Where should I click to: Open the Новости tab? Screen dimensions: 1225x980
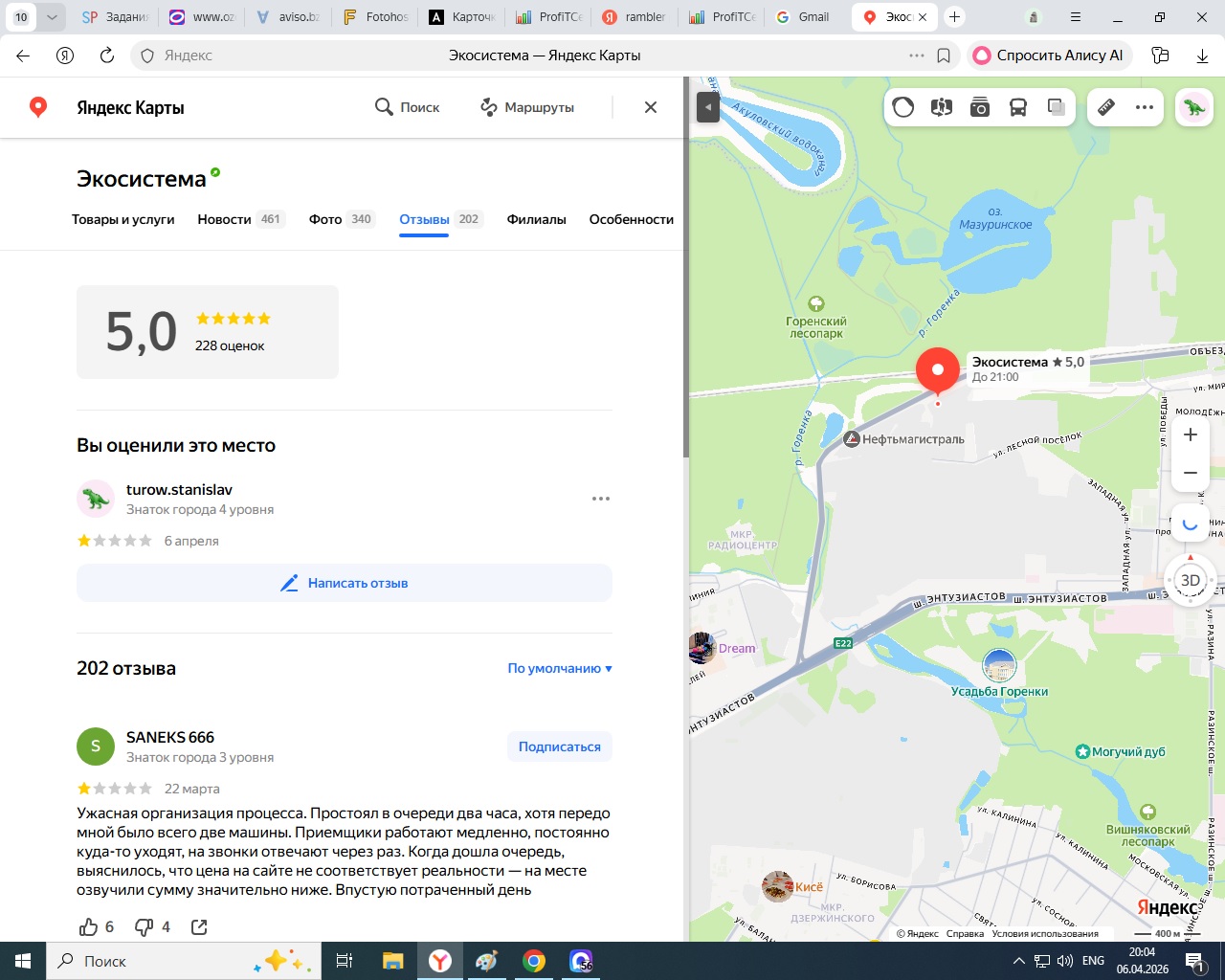click(241, 219)
